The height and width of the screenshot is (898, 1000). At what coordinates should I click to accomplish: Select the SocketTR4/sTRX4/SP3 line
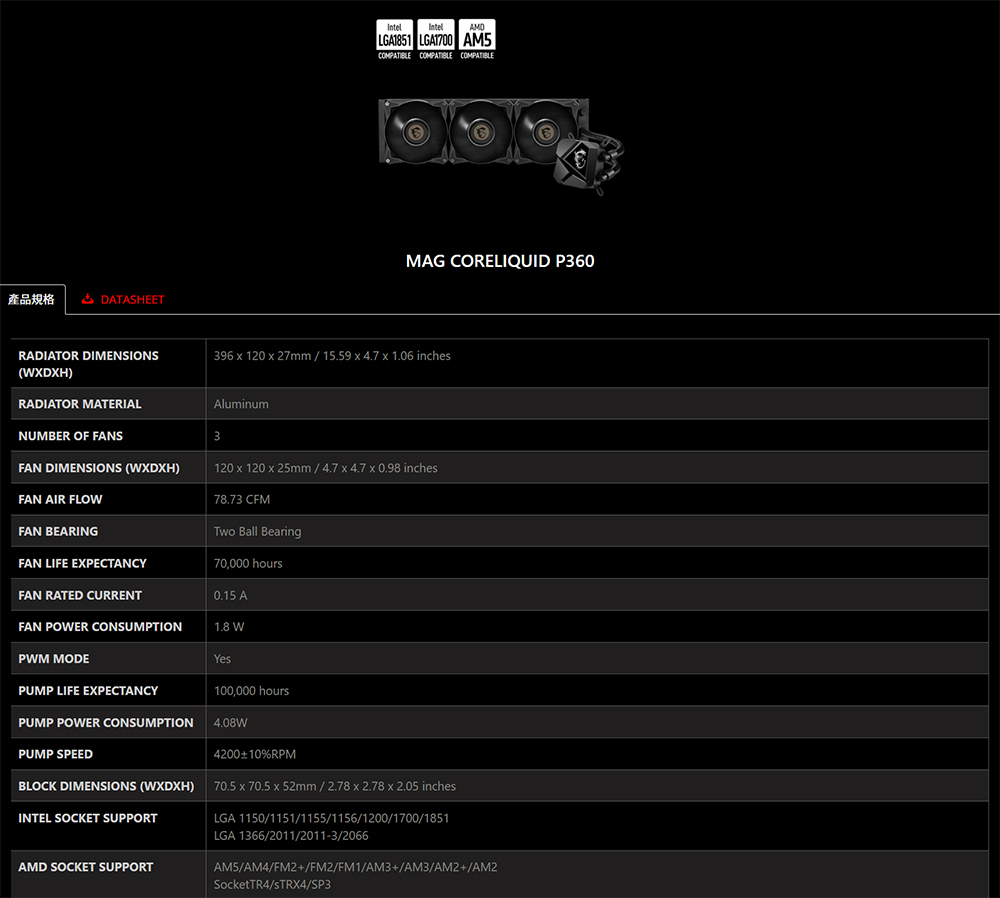pos(272,885)
